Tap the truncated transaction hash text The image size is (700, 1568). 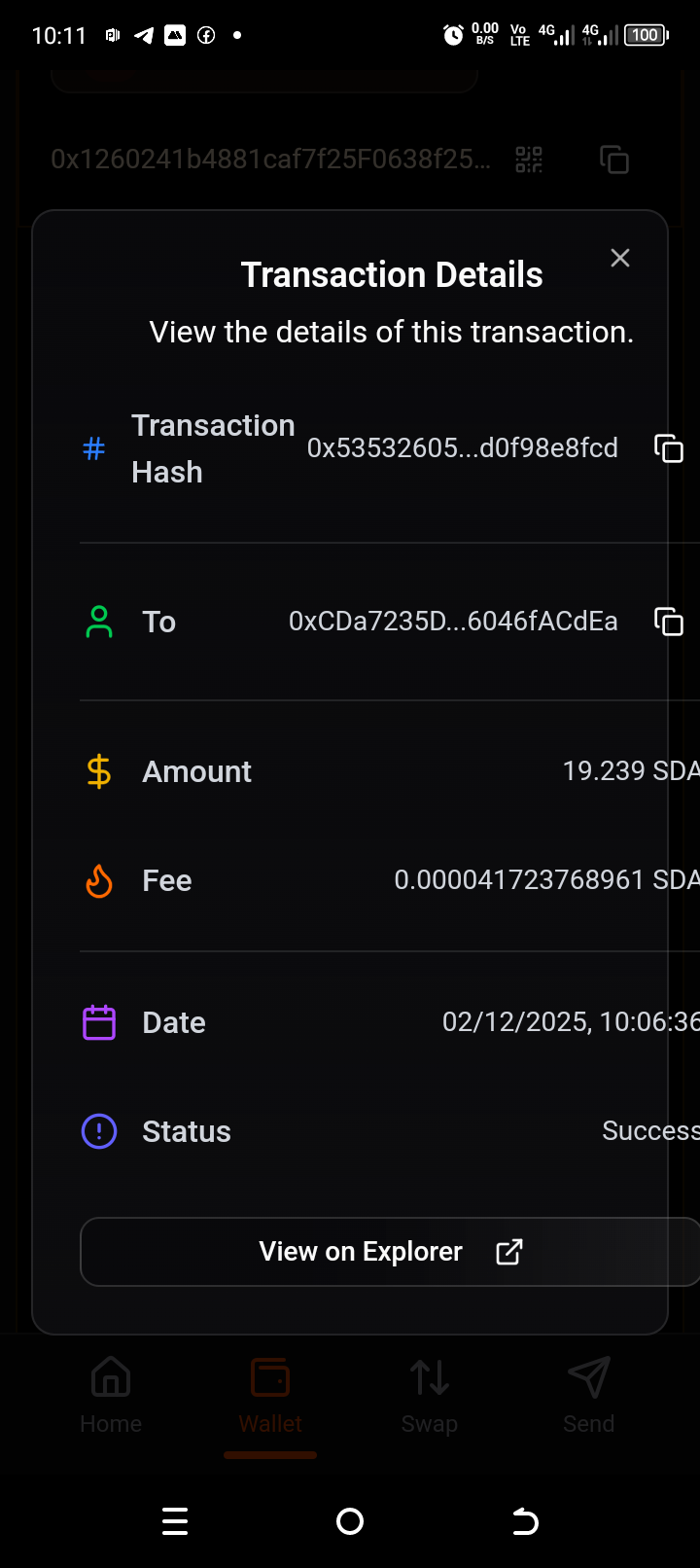[463, 448]
